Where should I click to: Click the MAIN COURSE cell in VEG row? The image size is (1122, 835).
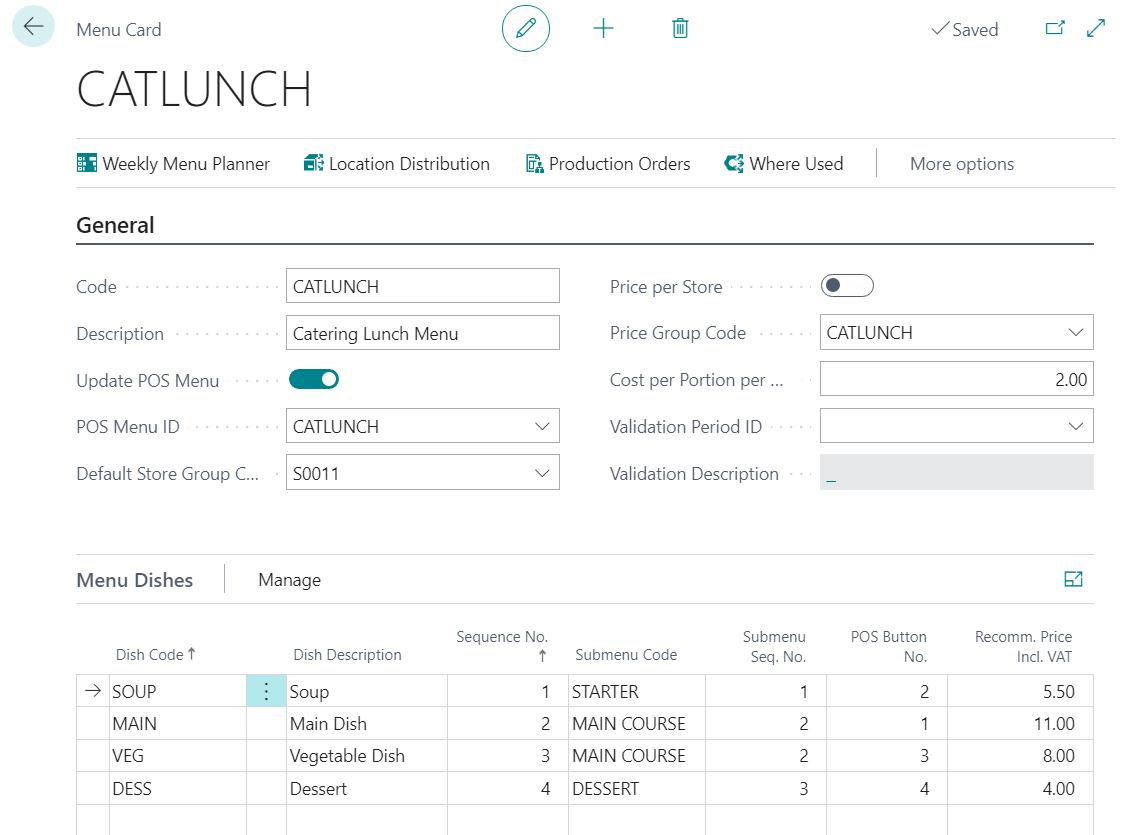pos(637,756)
